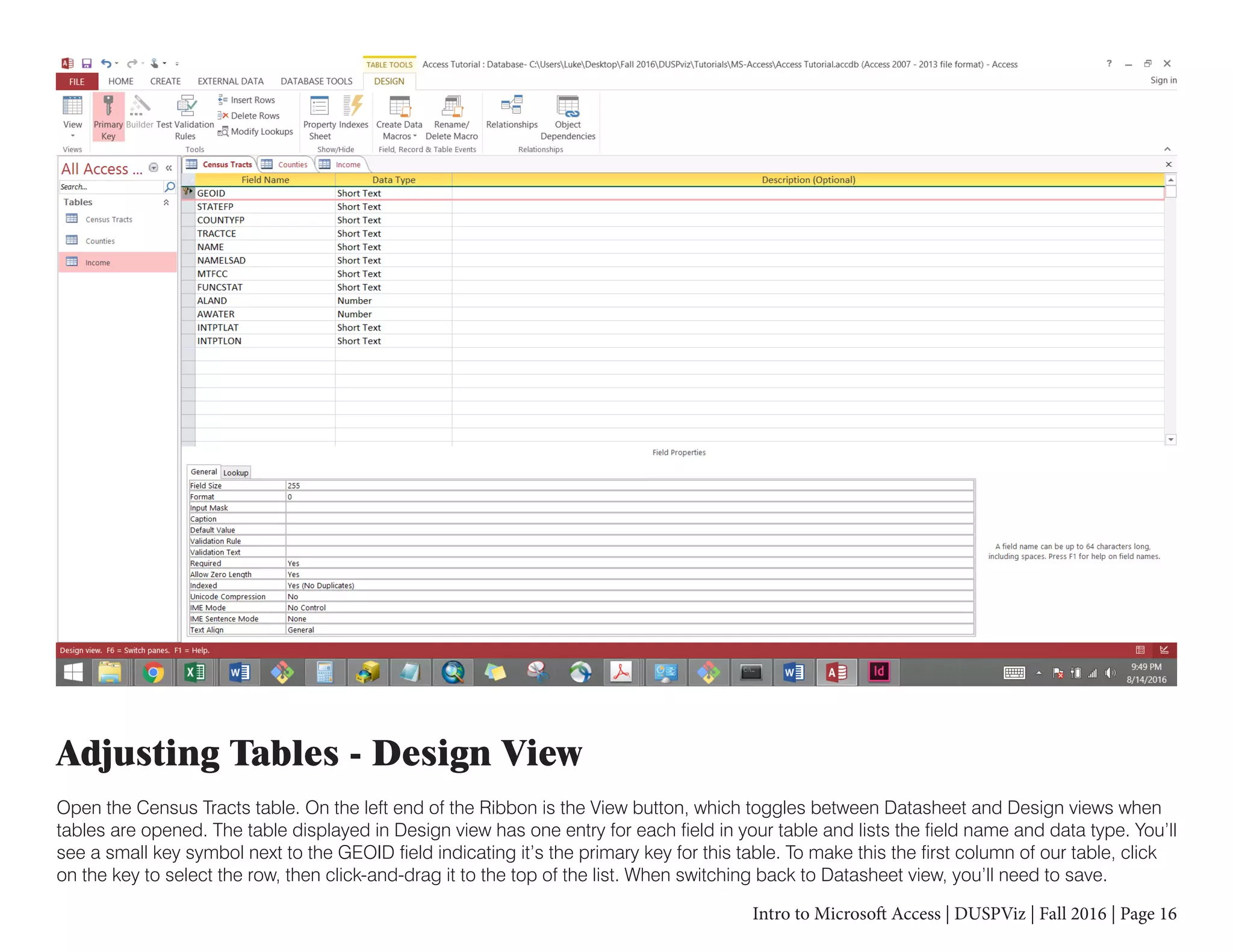Click the Builder tool

140,113
